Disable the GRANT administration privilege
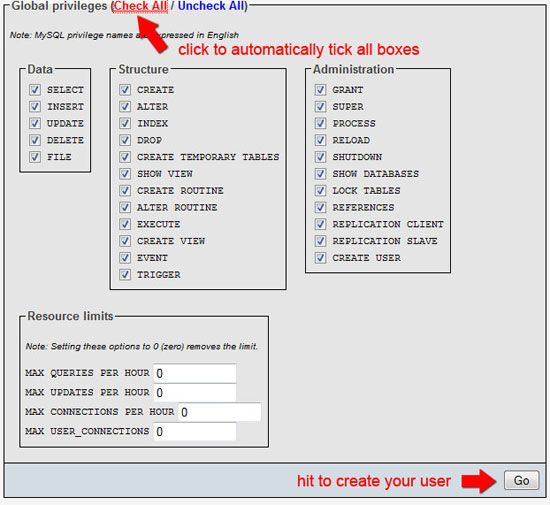This screenshot has height=505, width=550. [x=320, y=90]
